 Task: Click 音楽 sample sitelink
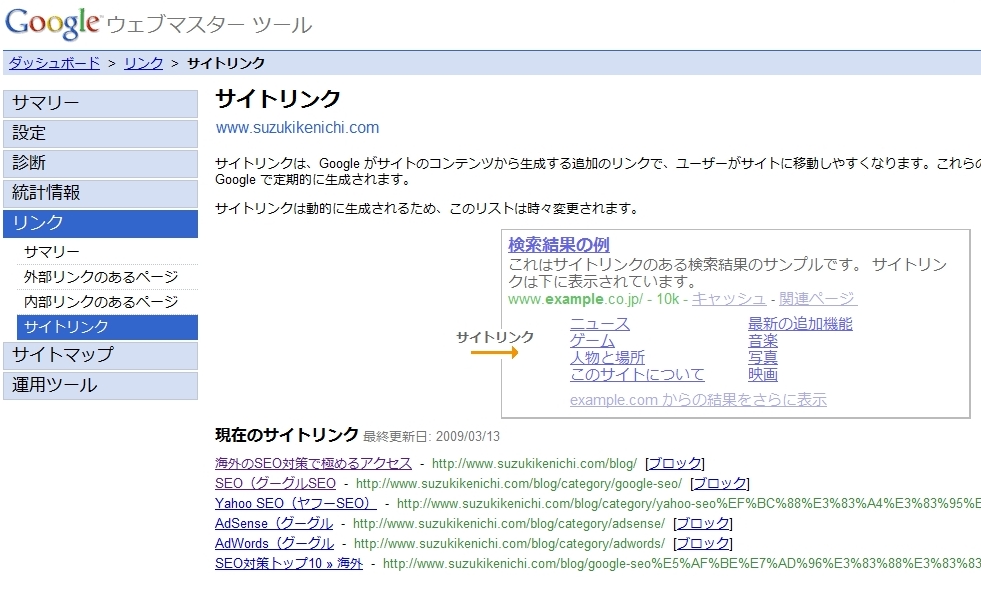763,341
